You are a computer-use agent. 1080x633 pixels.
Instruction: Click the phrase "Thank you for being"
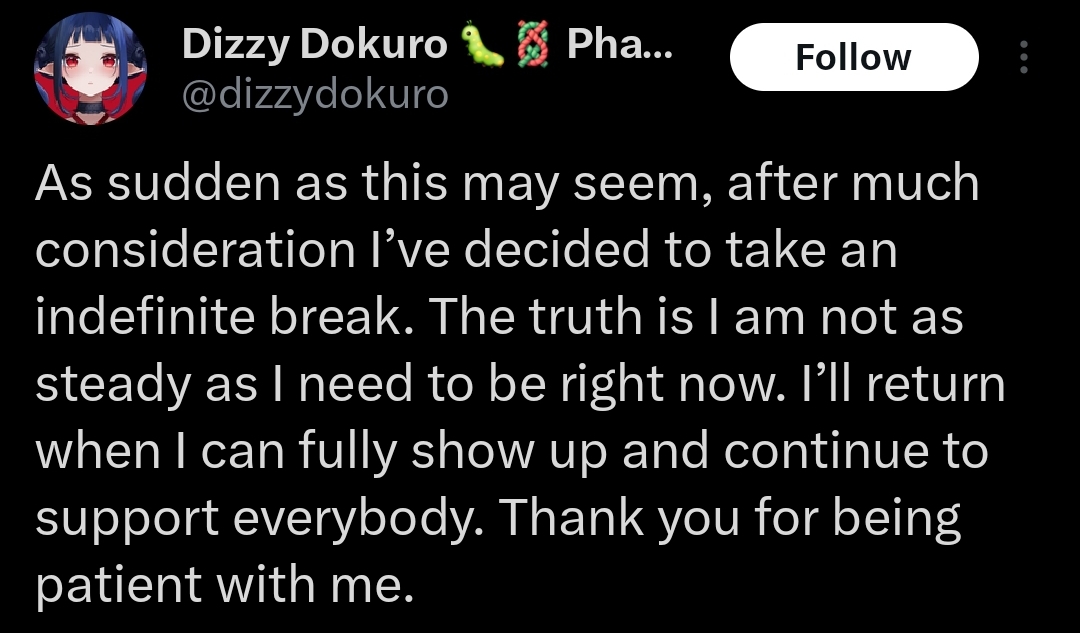point(729,519)
